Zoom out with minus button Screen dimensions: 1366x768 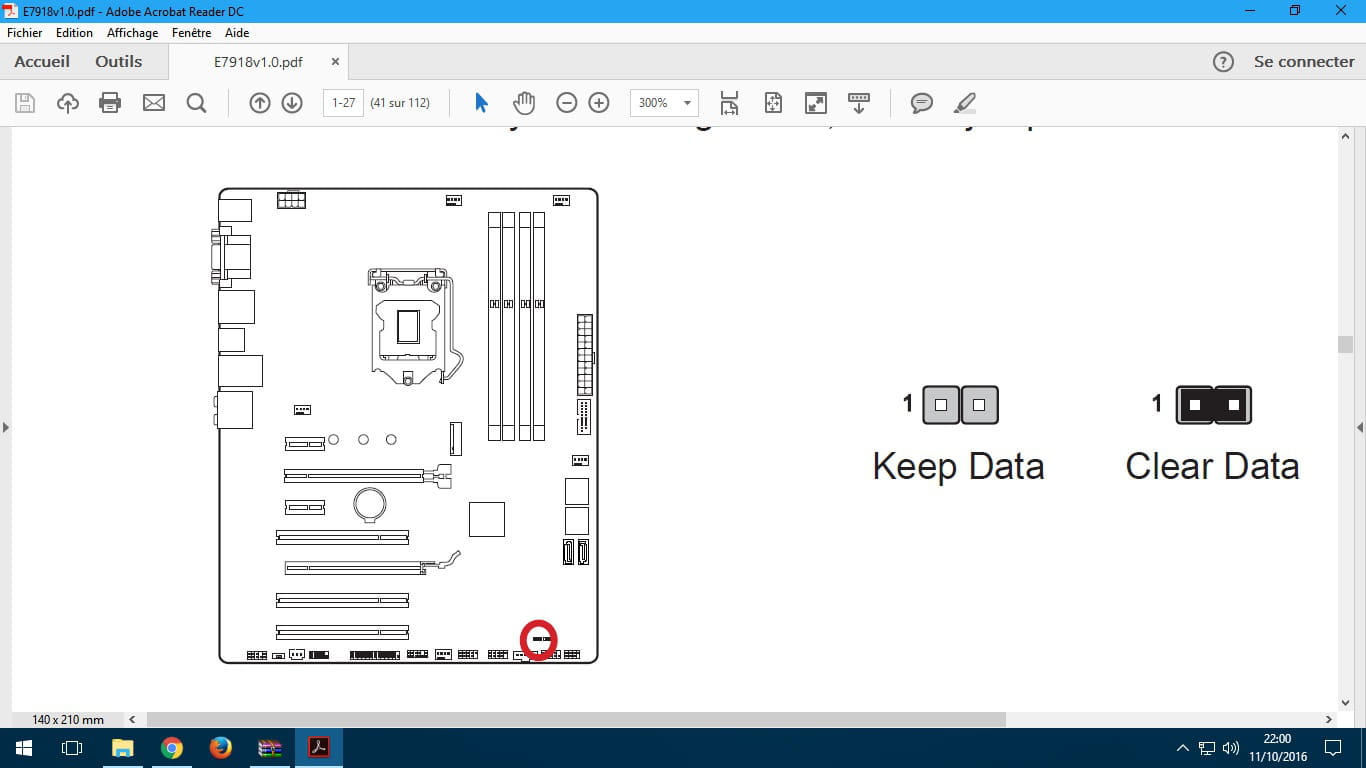click(x=567, y=103)
